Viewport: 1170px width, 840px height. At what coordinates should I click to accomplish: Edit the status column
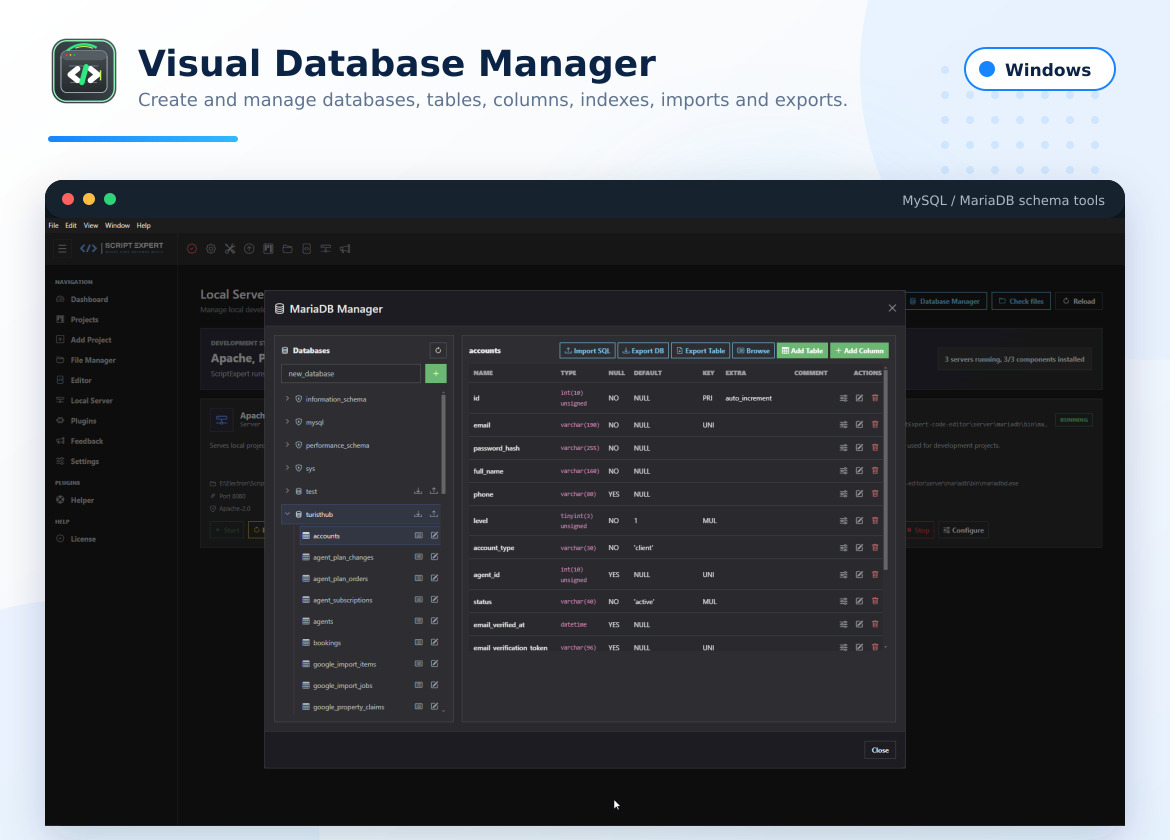860,601
